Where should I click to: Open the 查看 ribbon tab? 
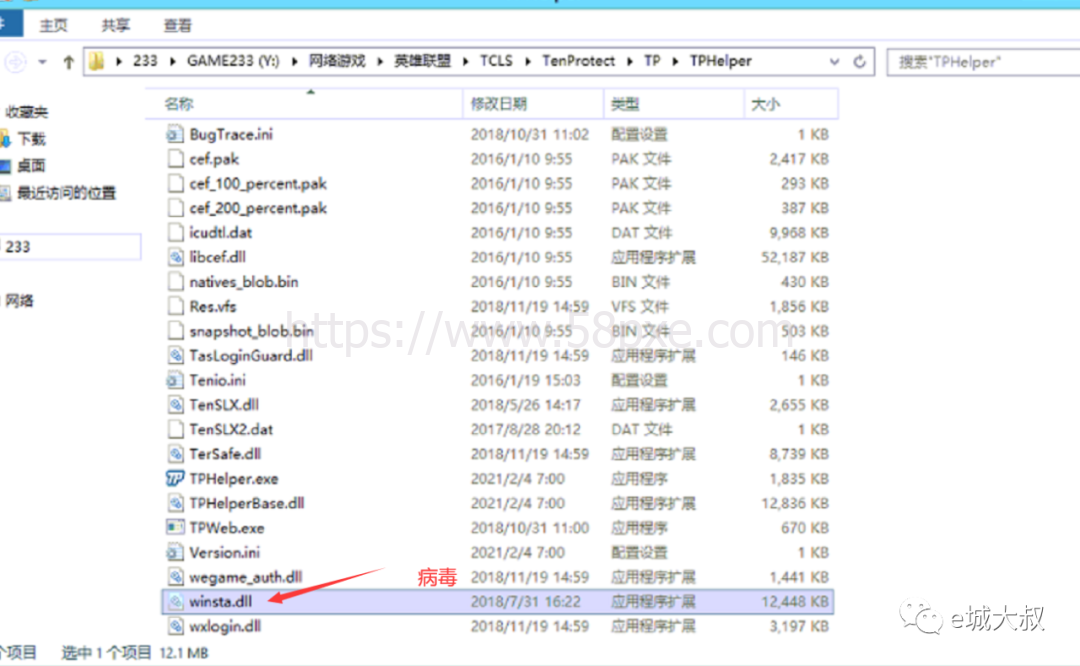178,25
